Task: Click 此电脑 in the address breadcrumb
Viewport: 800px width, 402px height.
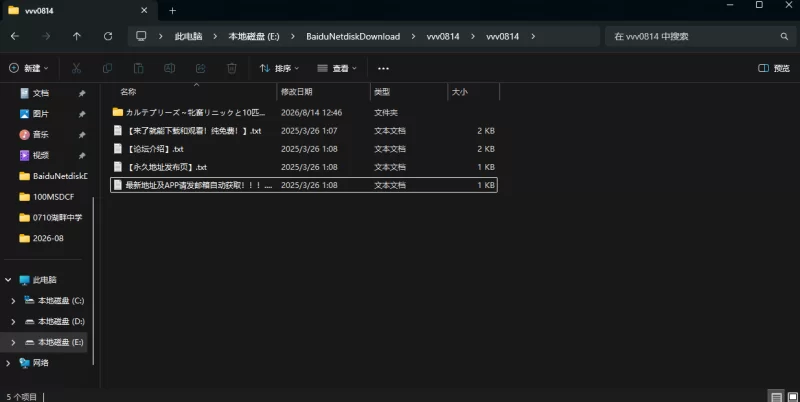Action: coord(188,36)
